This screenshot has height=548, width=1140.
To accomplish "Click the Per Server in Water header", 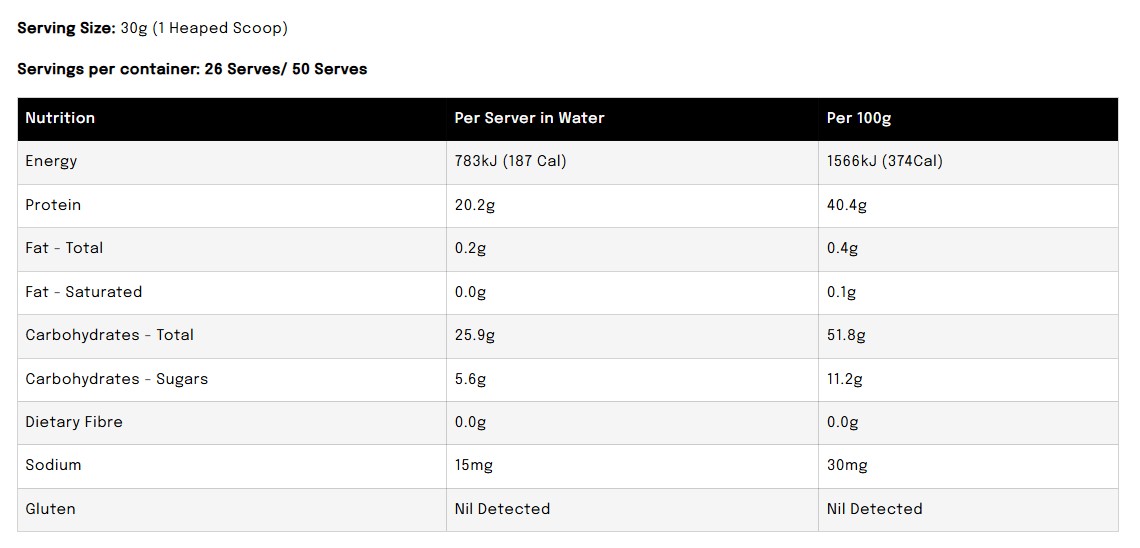I will click(x=529, y=118).
